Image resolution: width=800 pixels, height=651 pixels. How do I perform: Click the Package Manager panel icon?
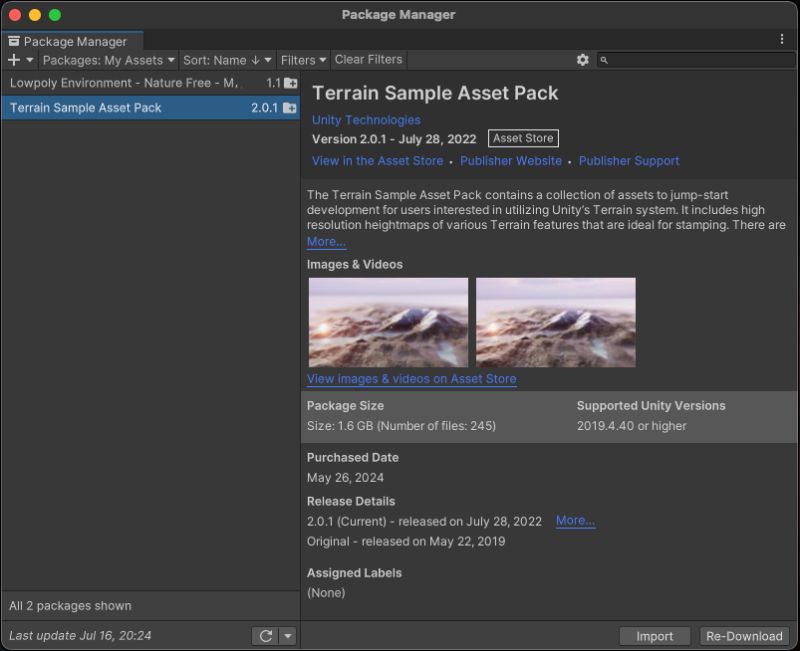pos(13,41)
